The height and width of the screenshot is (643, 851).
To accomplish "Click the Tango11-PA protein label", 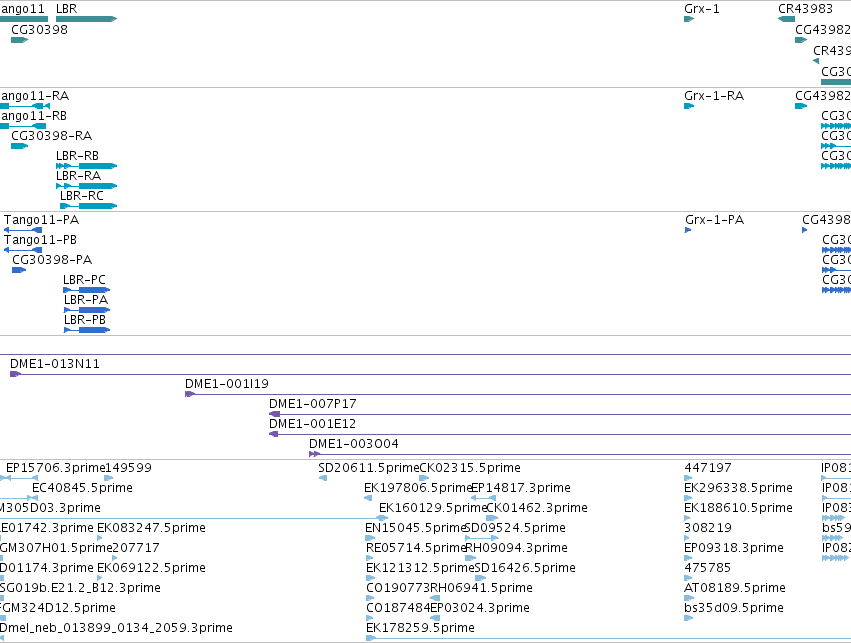I will pos(41,220).
